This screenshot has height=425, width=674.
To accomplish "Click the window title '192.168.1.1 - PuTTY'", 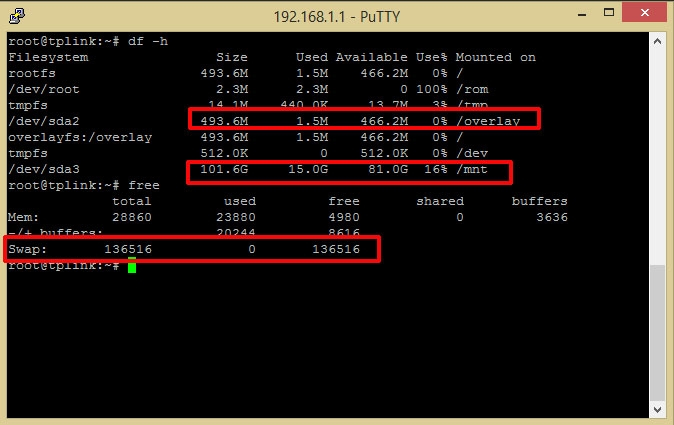I will click(337, 17).
